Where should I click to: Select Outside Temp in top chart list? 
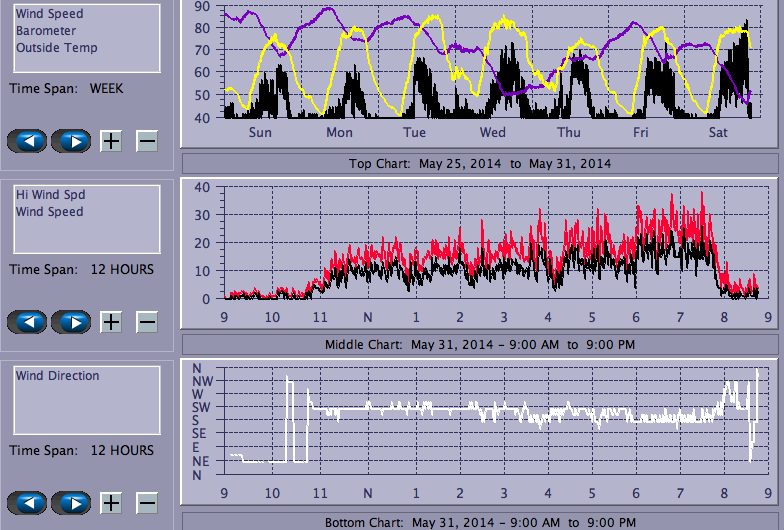point(56,47)
